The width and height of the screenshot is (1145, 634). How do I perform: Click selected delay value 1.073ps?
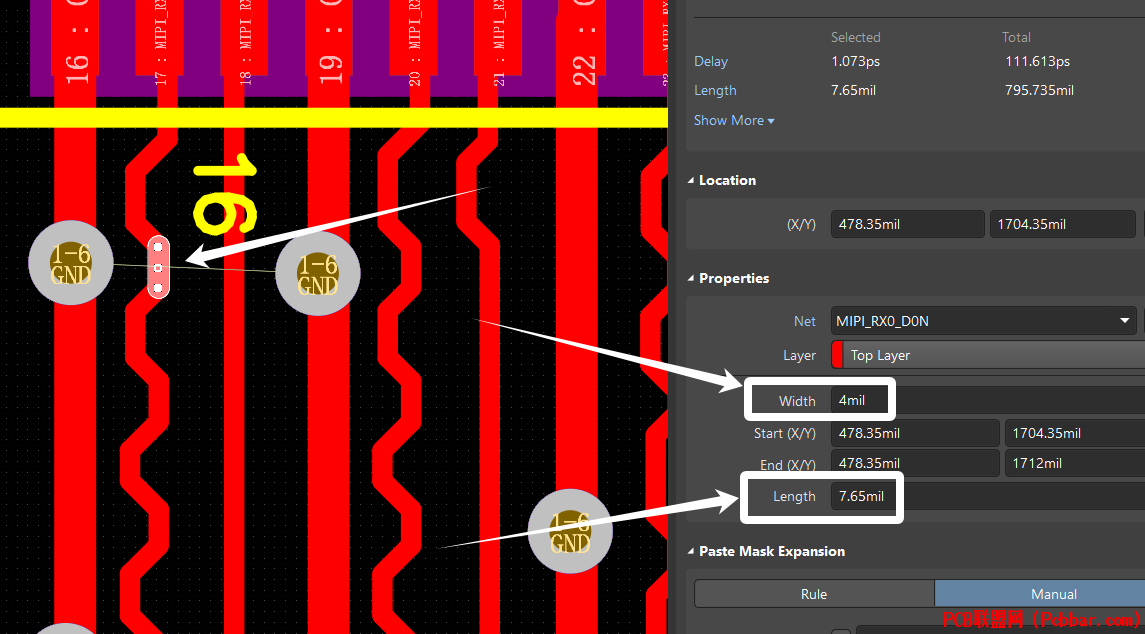(855, 61)
